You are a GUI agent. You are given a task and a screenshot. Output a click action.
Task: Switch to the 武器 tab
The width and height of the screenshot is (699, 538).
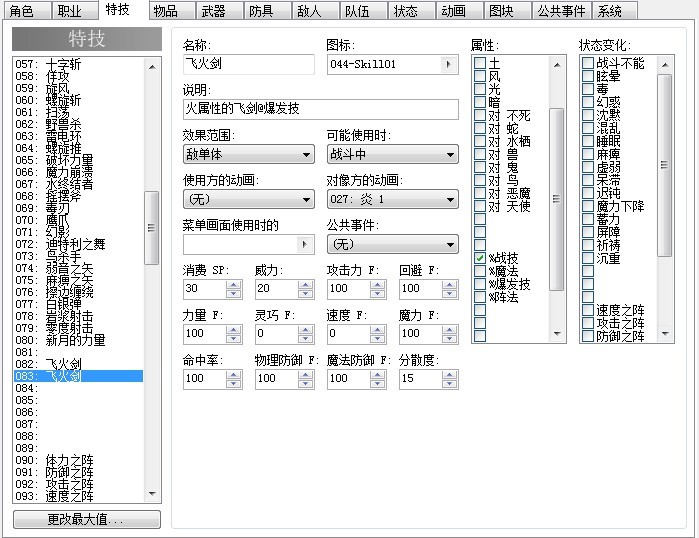[220, 11]
